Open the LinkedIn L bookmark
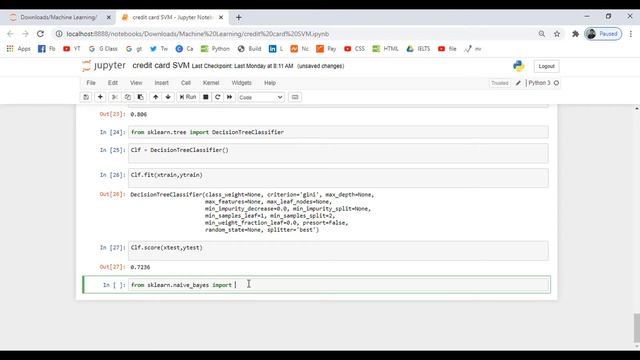The image size is (640, 360). pyautogui.click(x=276, y=49)
